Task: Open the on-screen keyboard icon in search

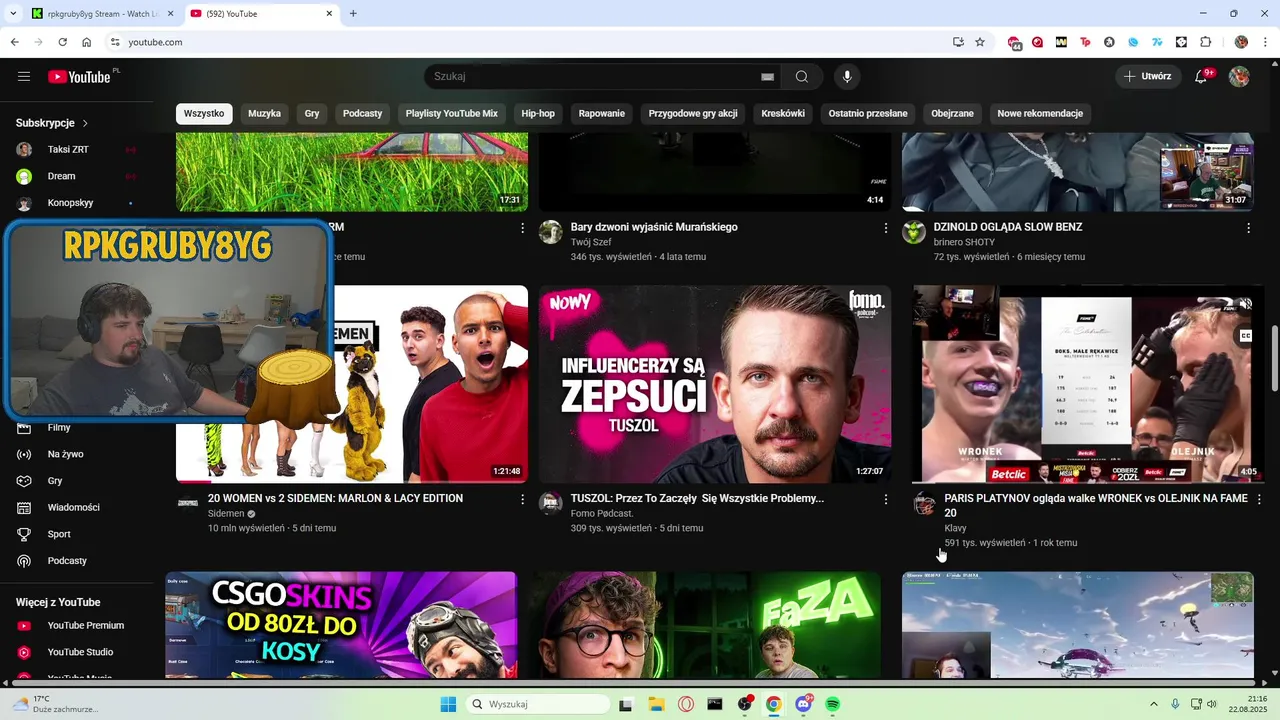Action: 768,77
